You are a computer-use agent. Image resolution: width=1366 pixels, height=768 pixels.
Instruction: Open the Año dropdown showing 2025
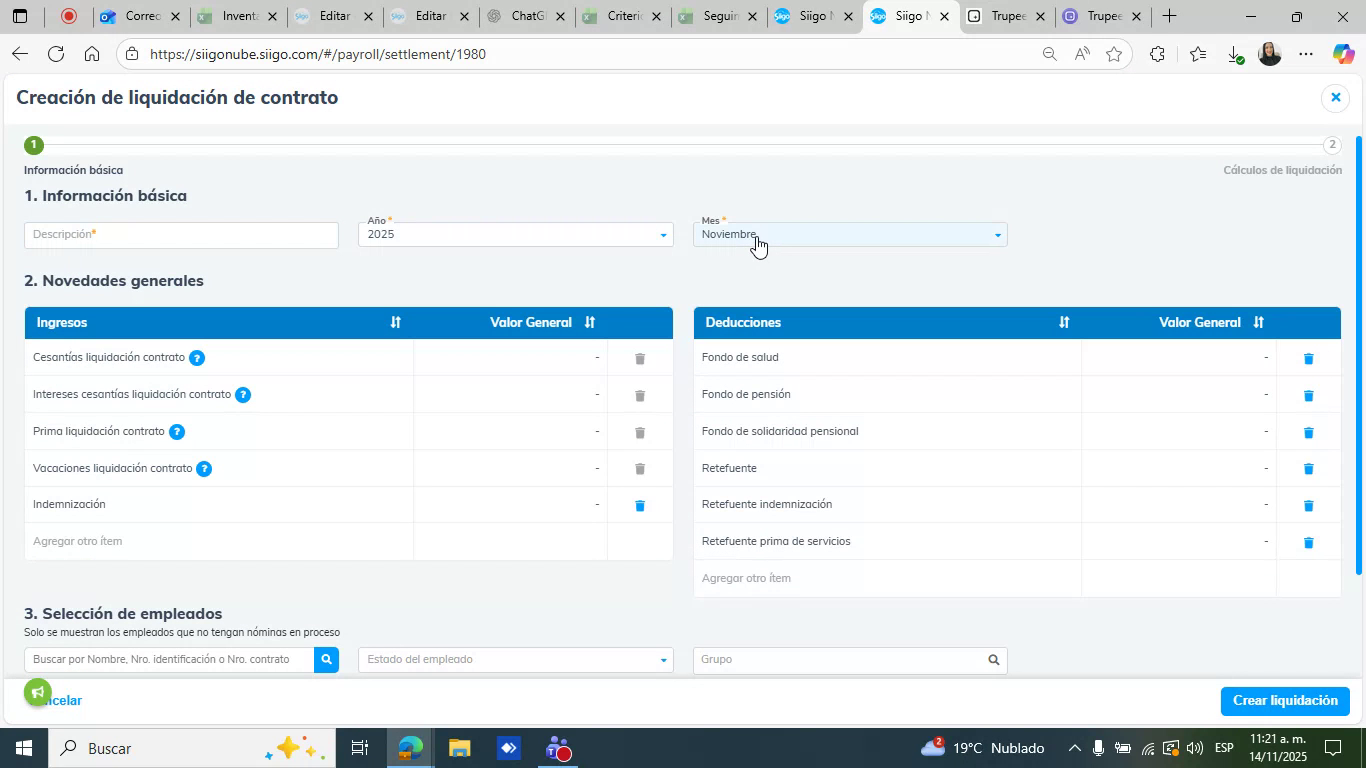pyautogui.click(x=515, y=235)
